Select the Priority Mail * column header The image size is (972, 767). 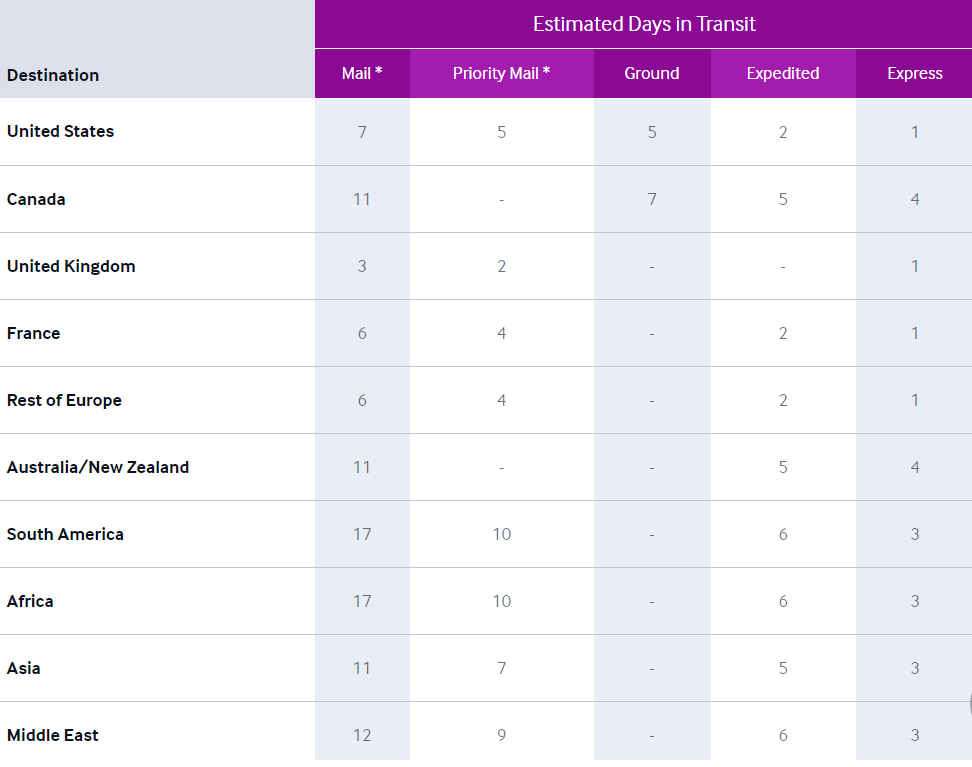[x=501, y=73]
